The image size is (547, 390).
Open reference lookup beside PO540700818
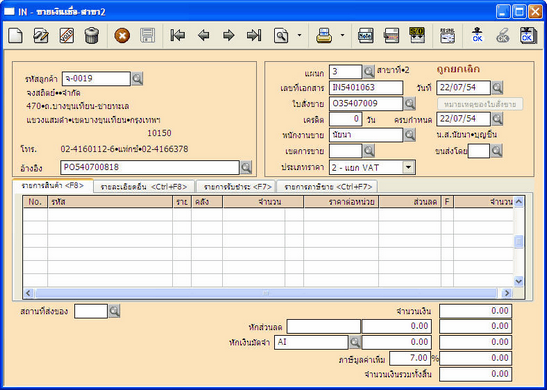click(246, 167)
